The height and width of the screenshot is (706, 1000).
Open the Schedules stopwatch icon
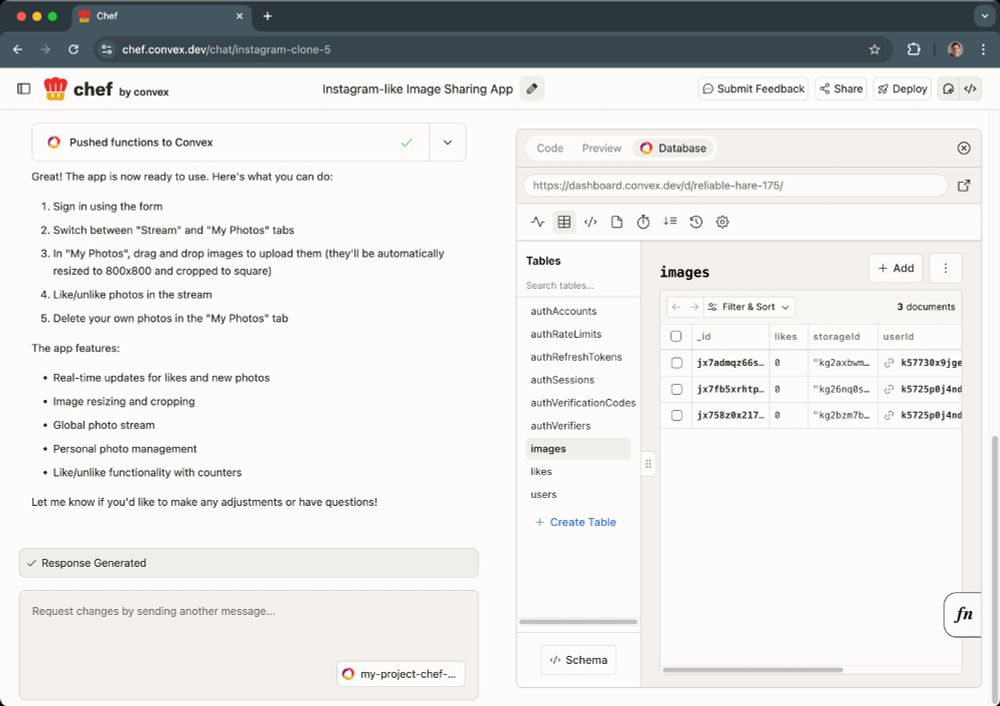pos(643,222)
